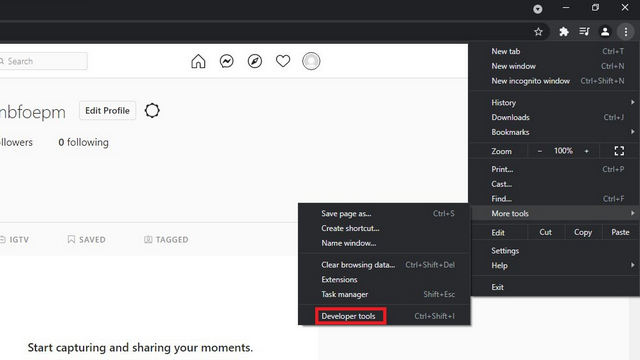The image size is (640, 360).
Task: Expand the History submenu
Action: 554,102
